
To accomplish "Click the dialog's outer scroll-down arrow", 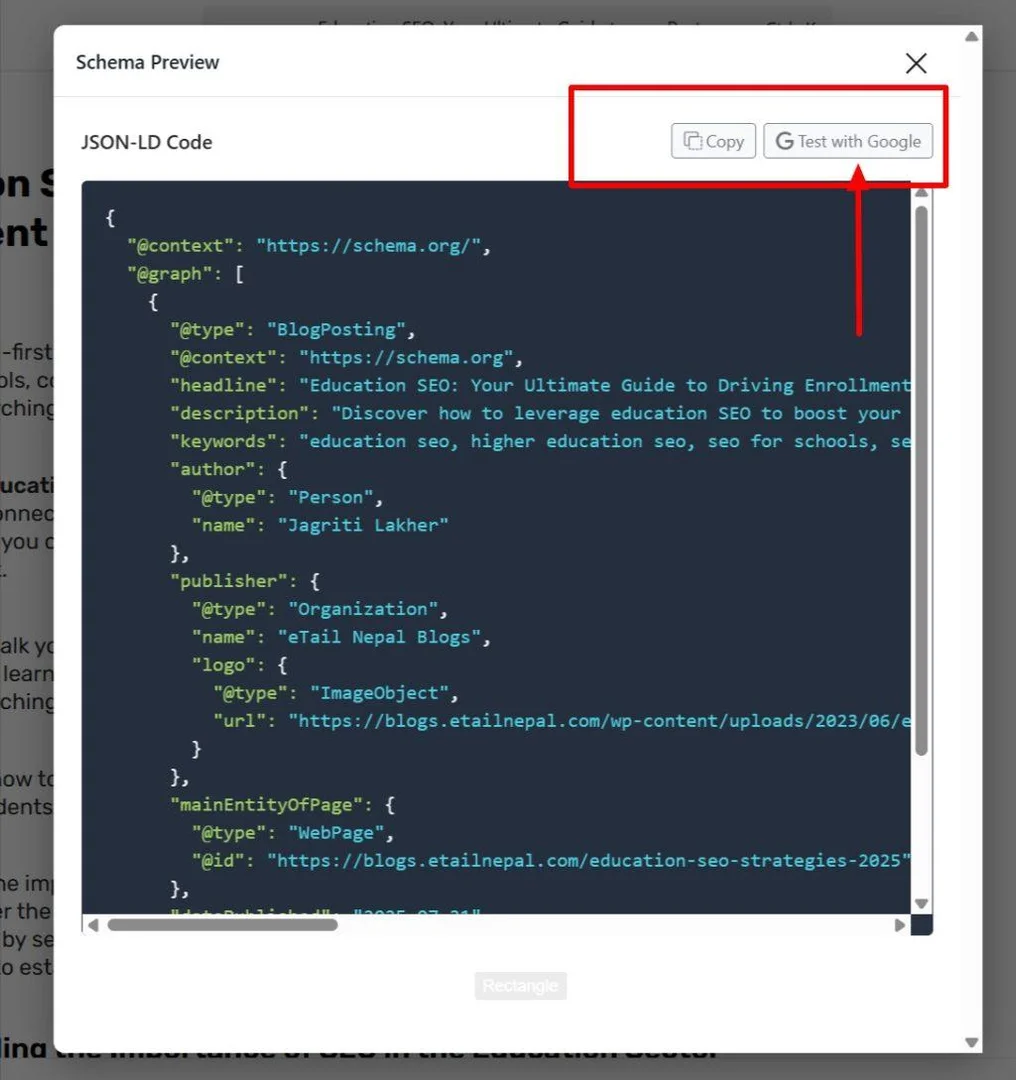I will 971,1042.
